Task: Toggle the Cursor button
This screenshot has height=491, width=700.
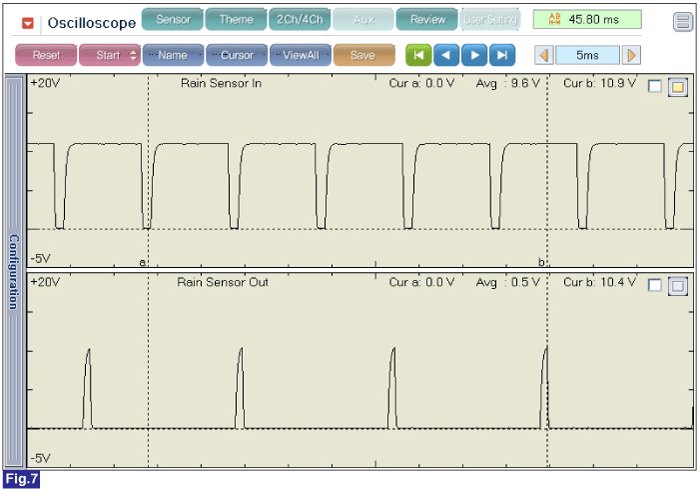Action: pos(237,55)
